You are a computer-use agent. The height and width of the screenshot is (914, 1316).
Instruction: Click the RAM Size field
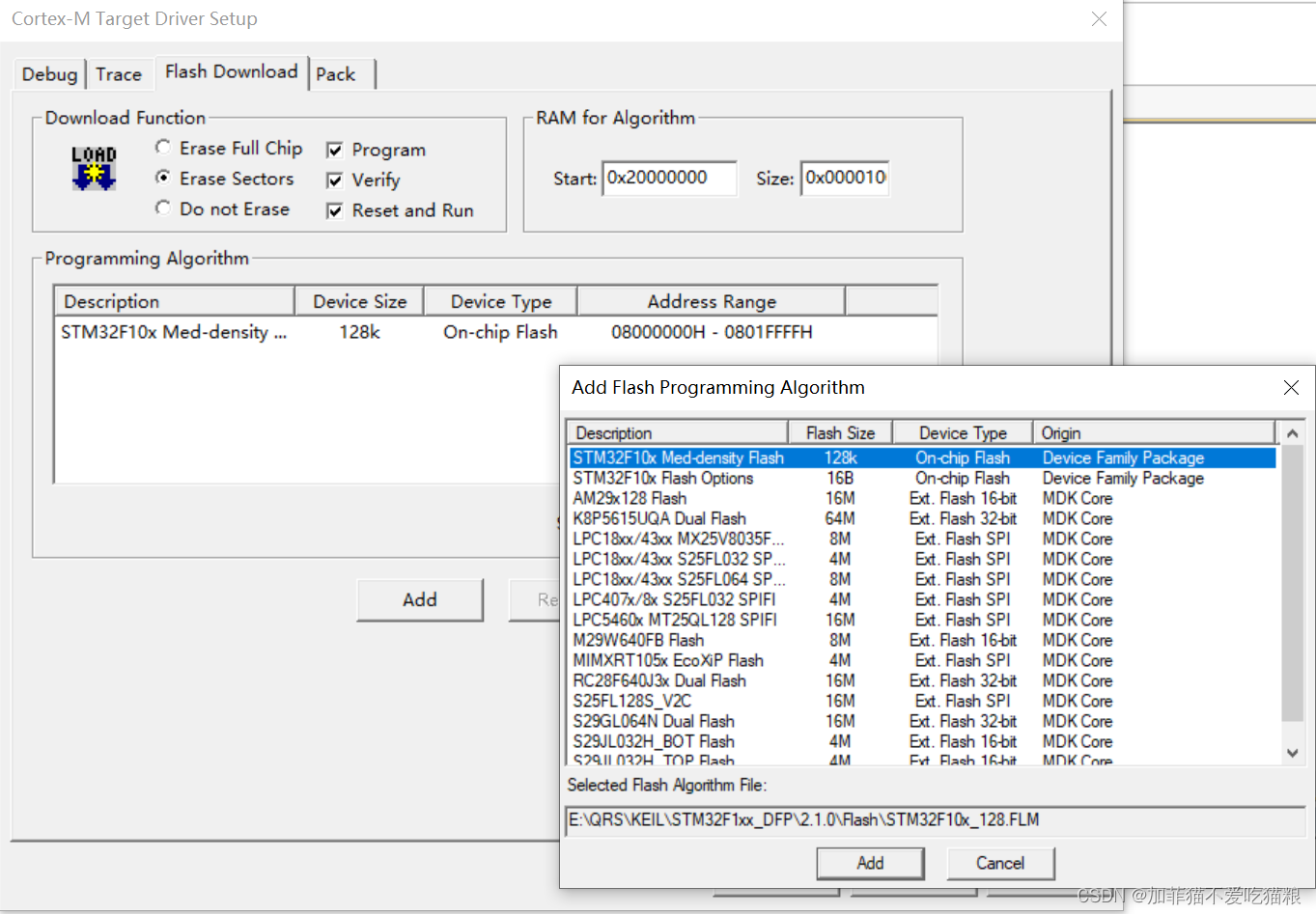(x=845, y=178)
